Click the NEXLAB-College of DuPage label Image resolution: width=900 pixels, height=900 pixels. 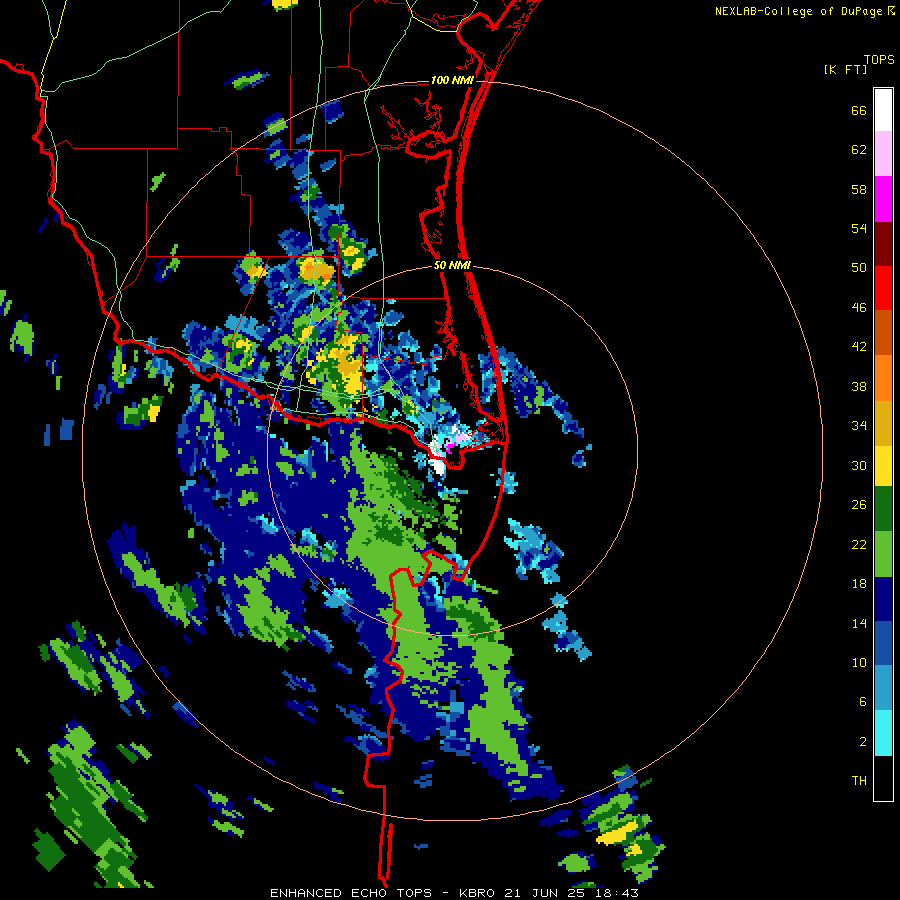click(x=798, y=11)
